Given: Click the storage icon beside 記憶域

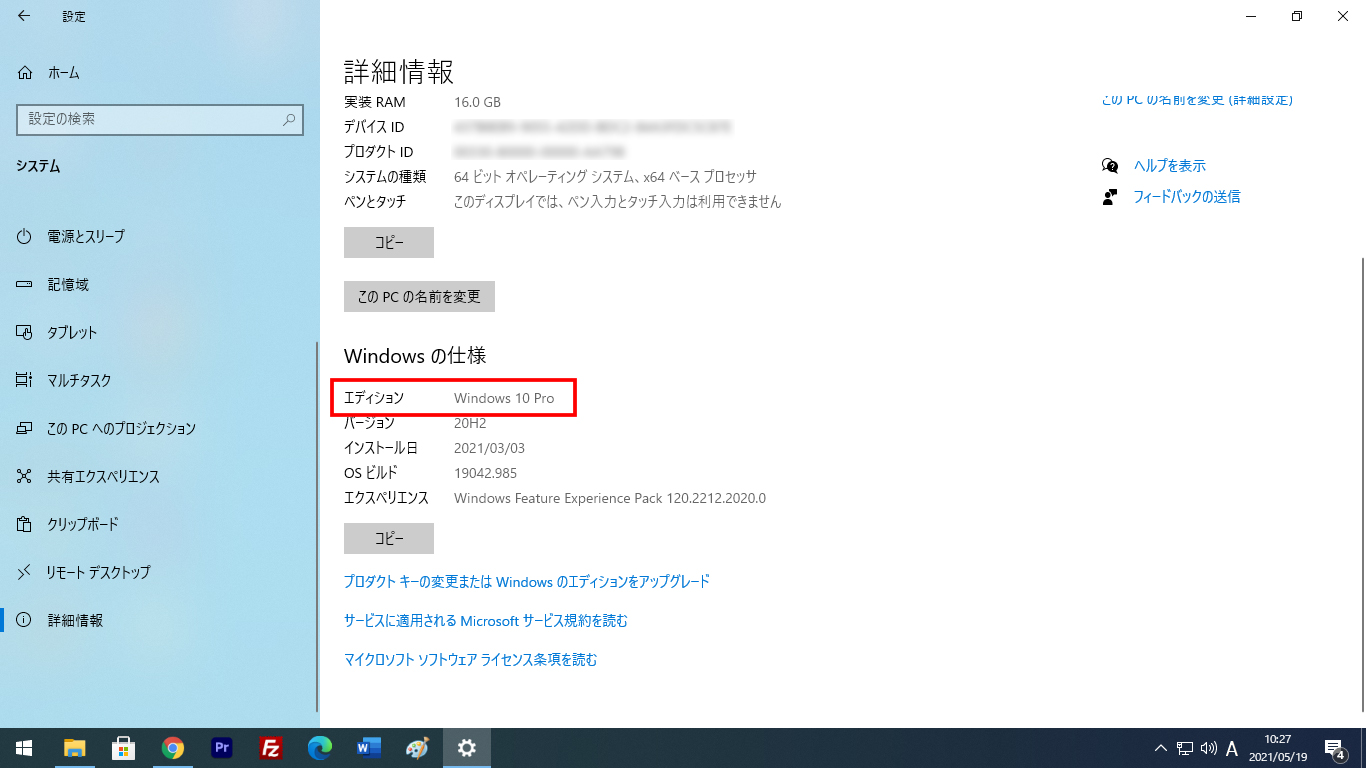Looking at the screenshot, I should click(25, 285).
